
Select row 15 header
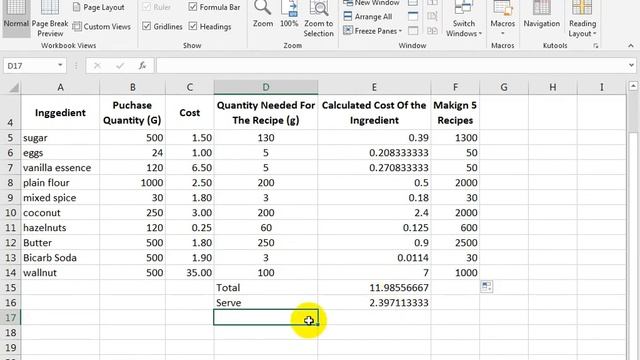[x=10, y=288]
